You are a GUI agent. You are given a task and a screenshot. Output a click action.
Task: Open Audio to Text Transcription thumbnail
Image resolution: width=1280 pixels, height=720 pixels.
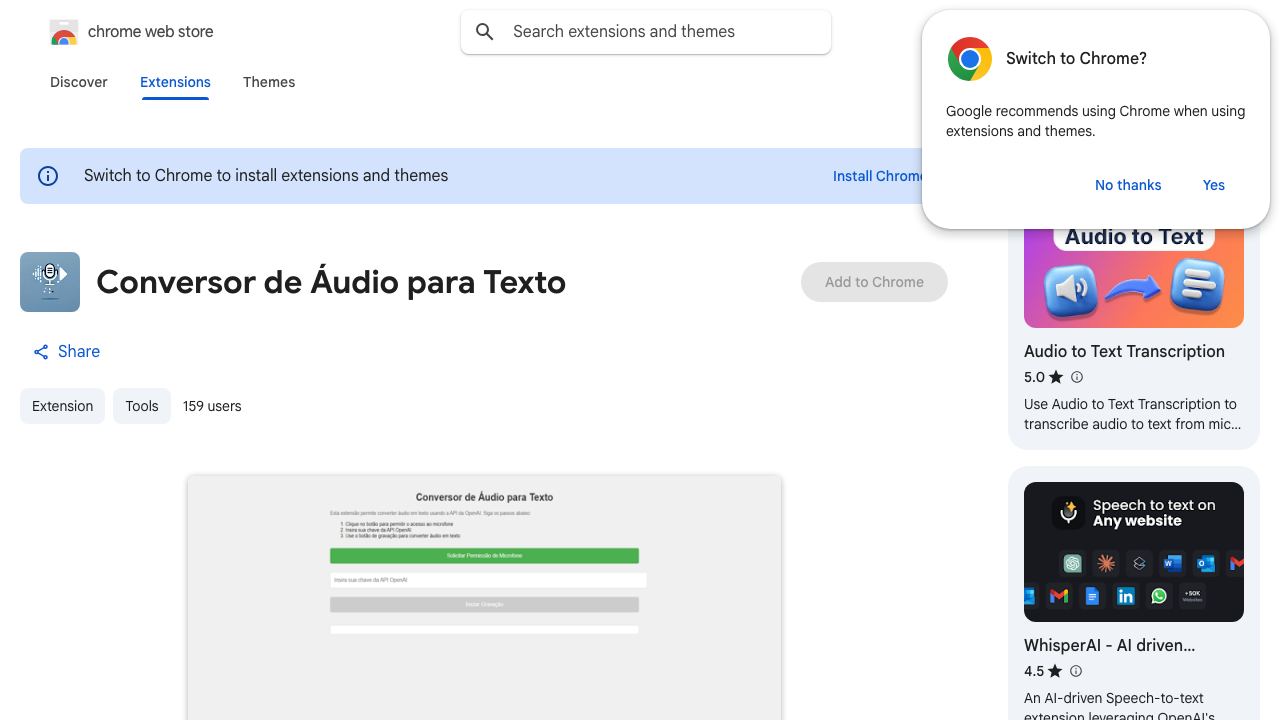(x=1134, y=278)
